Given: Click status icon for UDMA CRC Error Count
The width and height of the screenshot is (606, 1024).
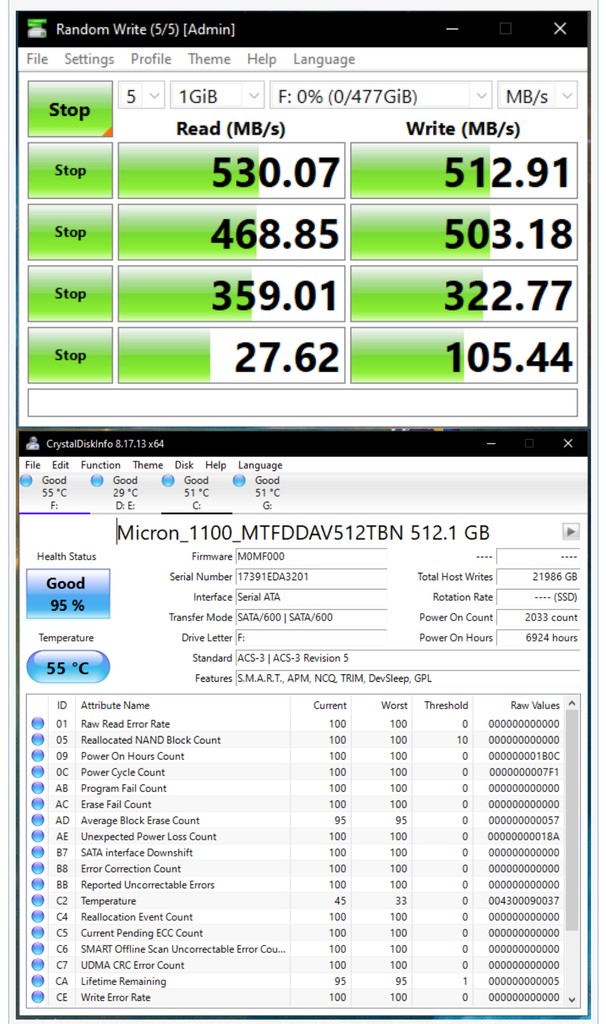Looking at the screenshot, I should (38, 965).
